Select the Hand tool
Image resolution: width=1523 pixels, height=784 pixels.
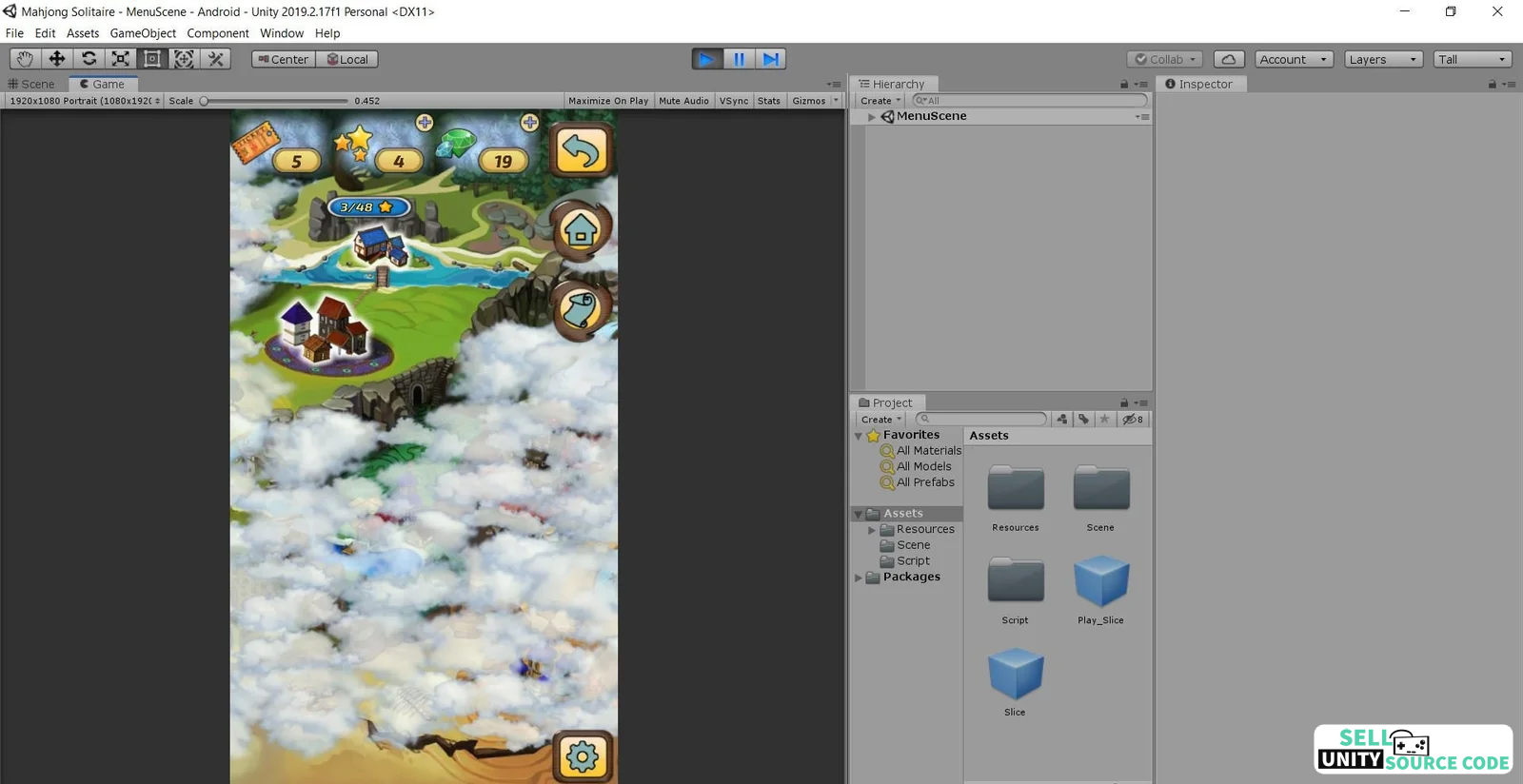coord(25,59)
